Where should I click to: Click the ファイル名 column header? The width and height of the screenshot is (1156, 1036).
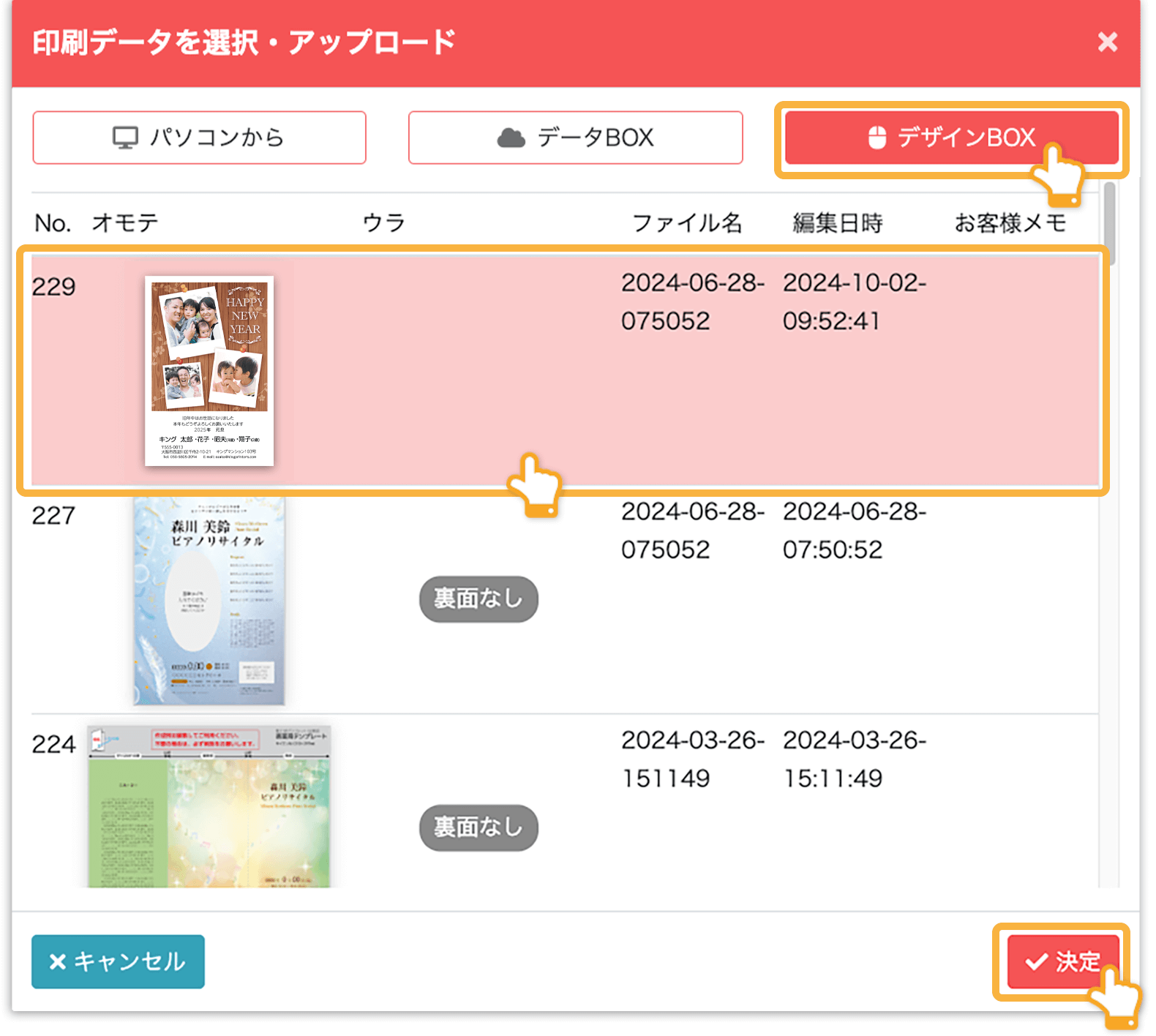click(x=686, y=222)
